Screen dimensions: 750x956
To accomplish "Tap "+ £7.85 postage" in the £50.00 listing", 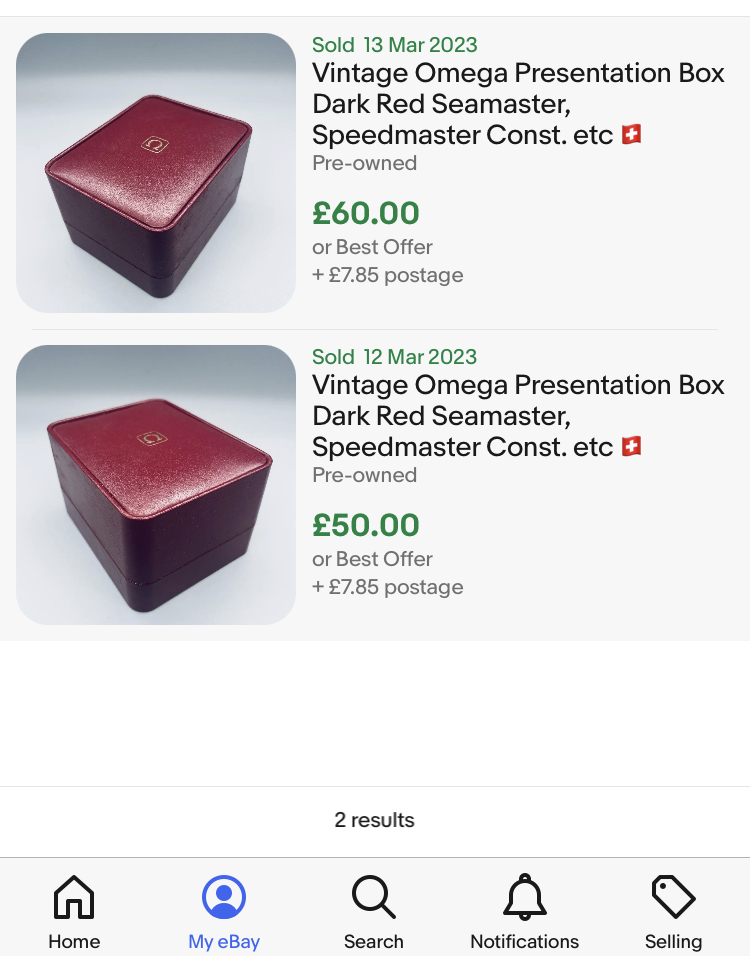I will [x=388, y=587].
